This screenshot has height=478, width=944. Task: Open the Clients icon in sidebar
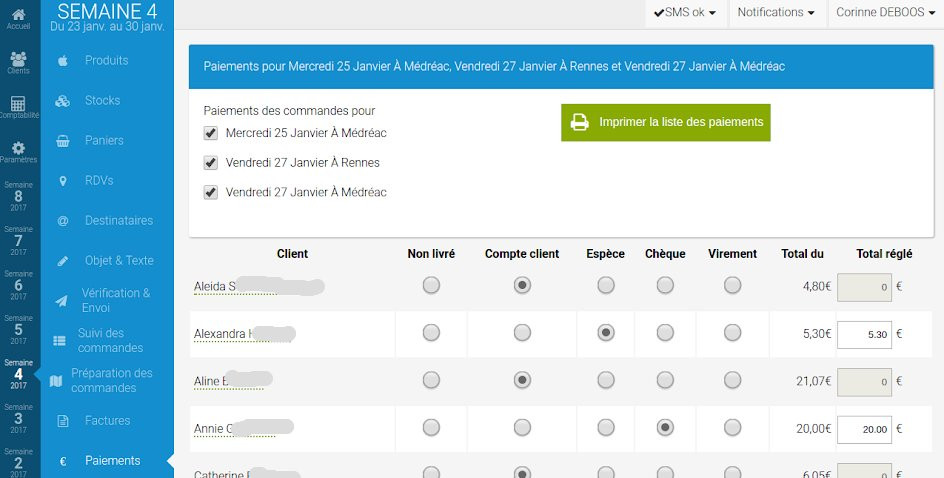tap(18, 60)
